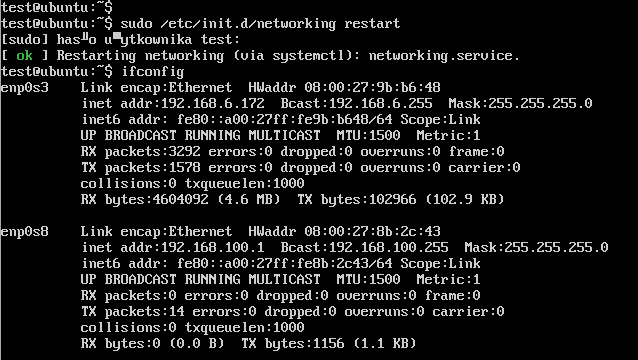
Task: Click the IP address 192.168.6.172
Action: click(x=213, y=104)
